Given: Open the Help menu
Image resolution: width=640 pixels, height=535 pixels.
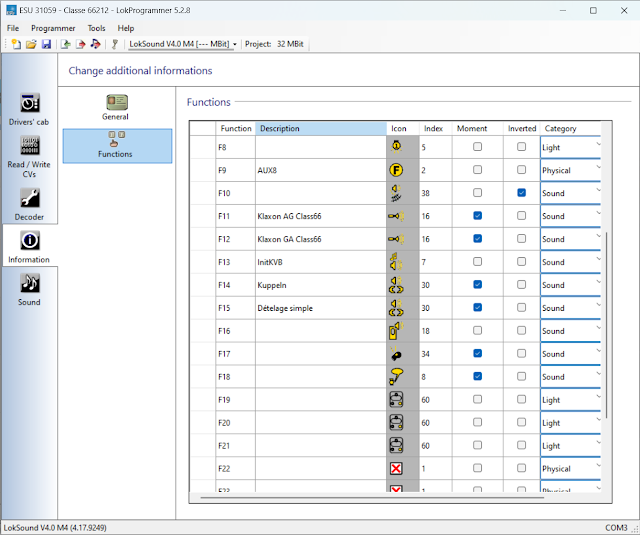Looking at the screenshot, I should (x=126, y=28).
